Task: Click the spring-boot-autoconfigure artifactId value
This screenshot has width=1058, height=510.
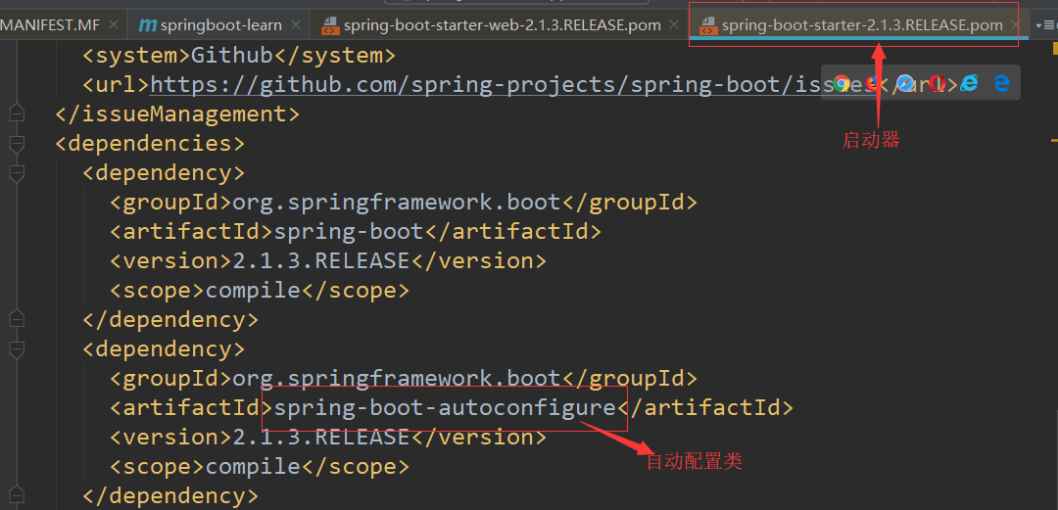Action: [445, 407]
